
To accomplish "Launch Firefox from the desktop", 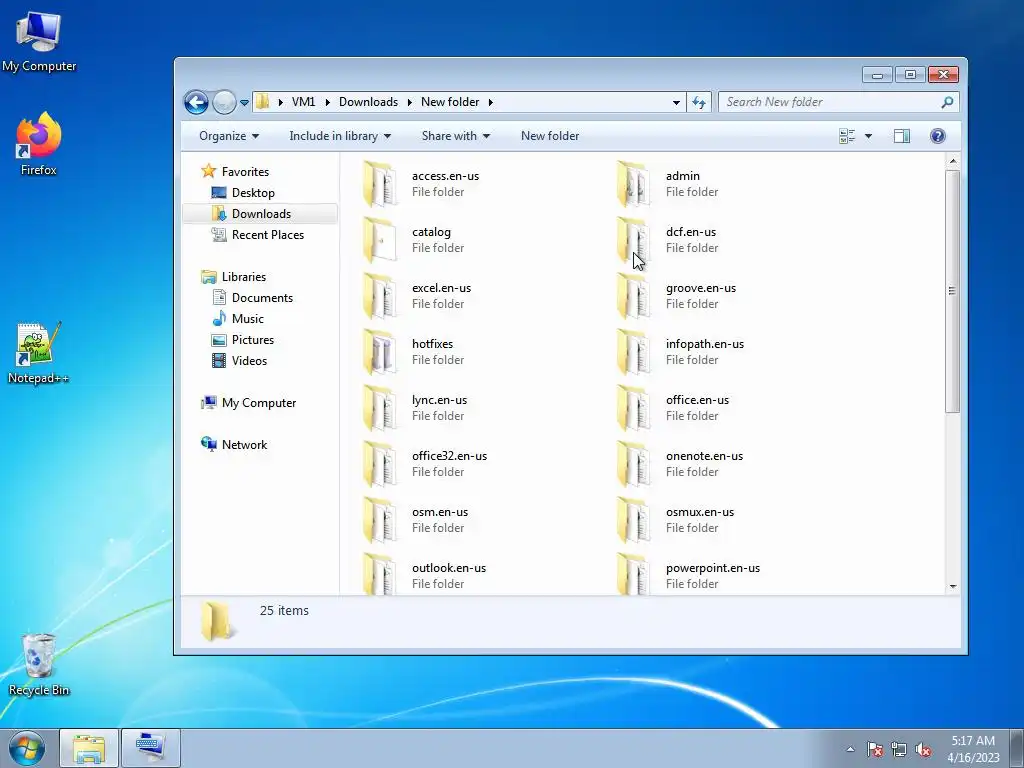I will point(39,144).
